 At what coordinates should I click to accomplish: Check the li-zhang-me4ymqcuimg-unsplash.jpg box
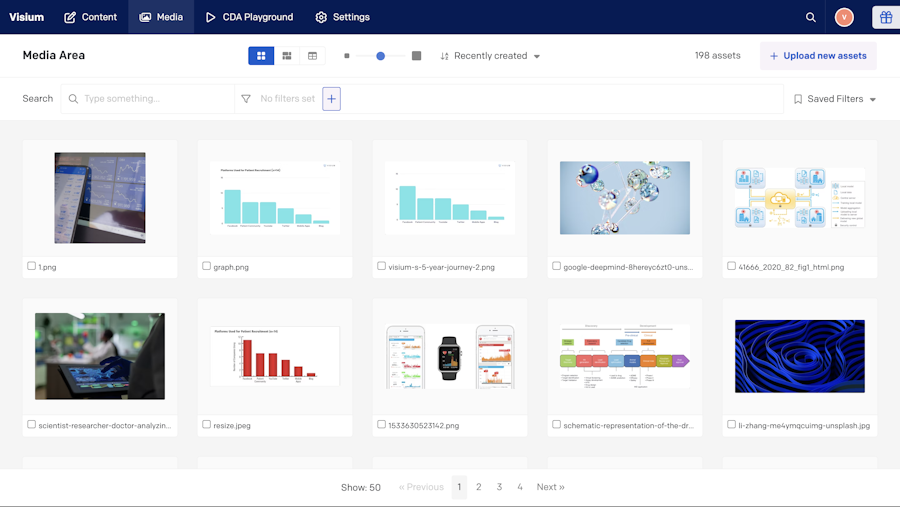[x=731, y=424]
